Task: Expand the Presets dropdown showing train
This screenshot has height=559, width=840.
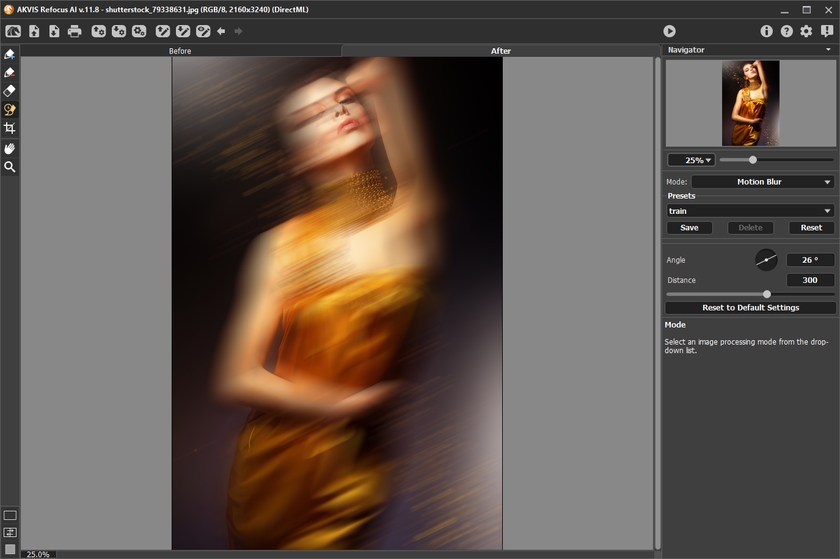Action: [x=750, y=211]
